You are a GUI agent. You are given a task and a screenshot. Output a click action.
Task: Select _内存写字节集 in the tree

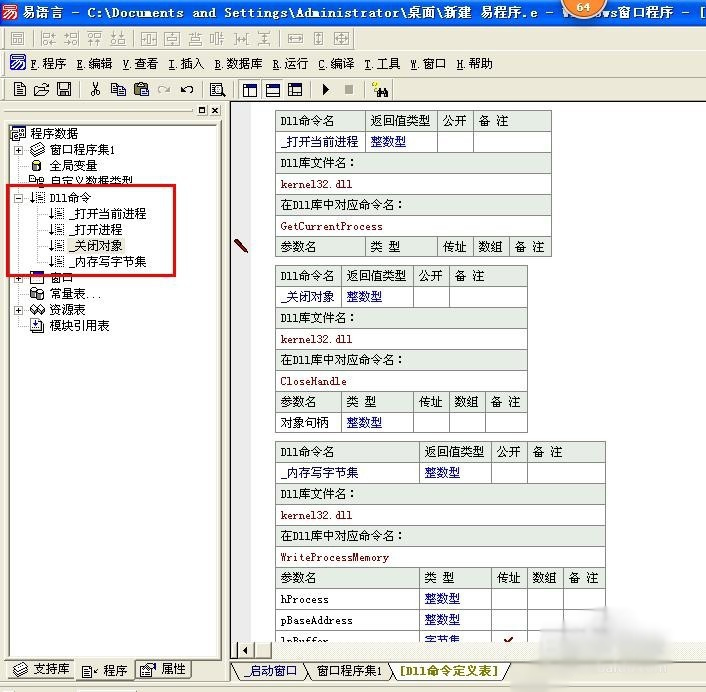108,262
